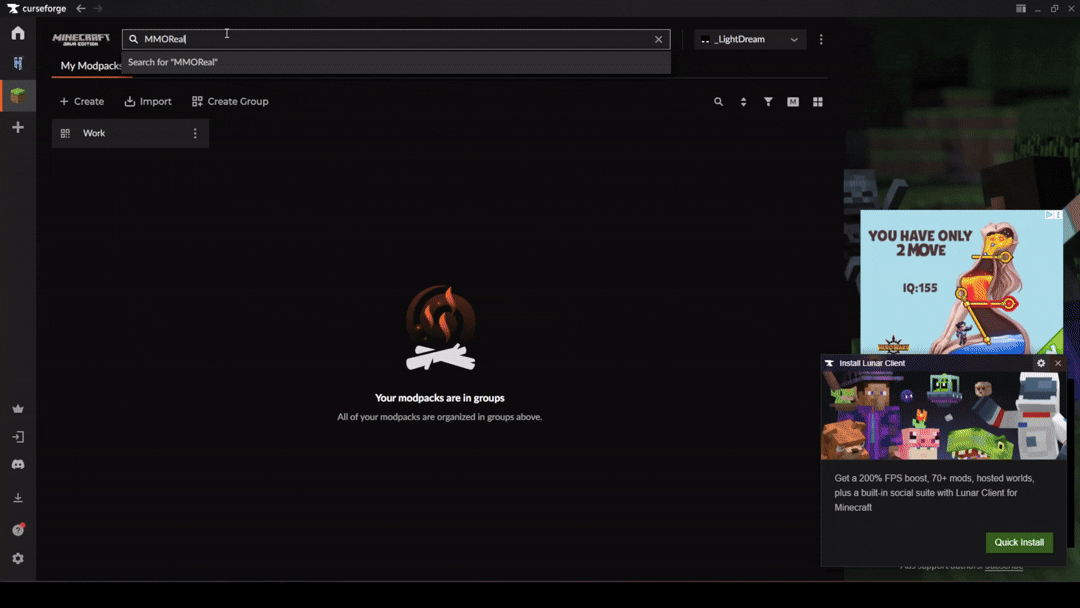The image size is (1080, 608).
Task: Open Install Lunar Client popup settings gear
Action: pyautogui.click(x=1041, y=363)
